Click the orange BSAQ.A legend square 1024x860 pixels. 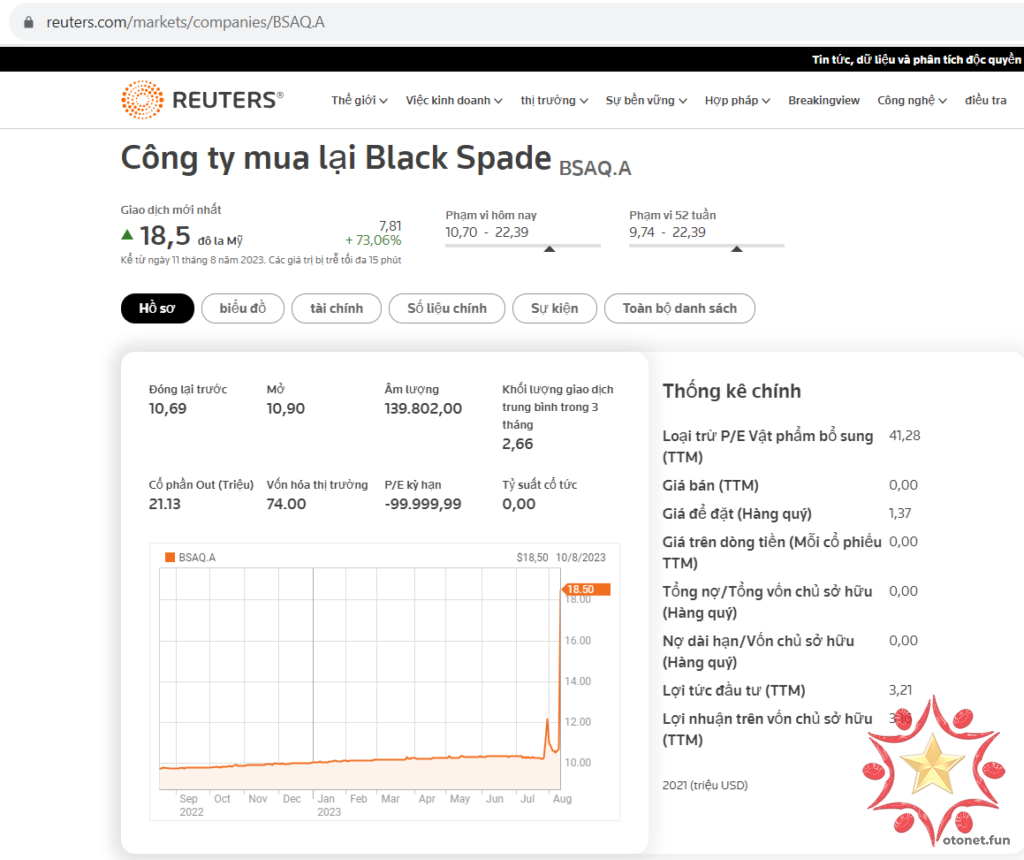pos(169,557)
